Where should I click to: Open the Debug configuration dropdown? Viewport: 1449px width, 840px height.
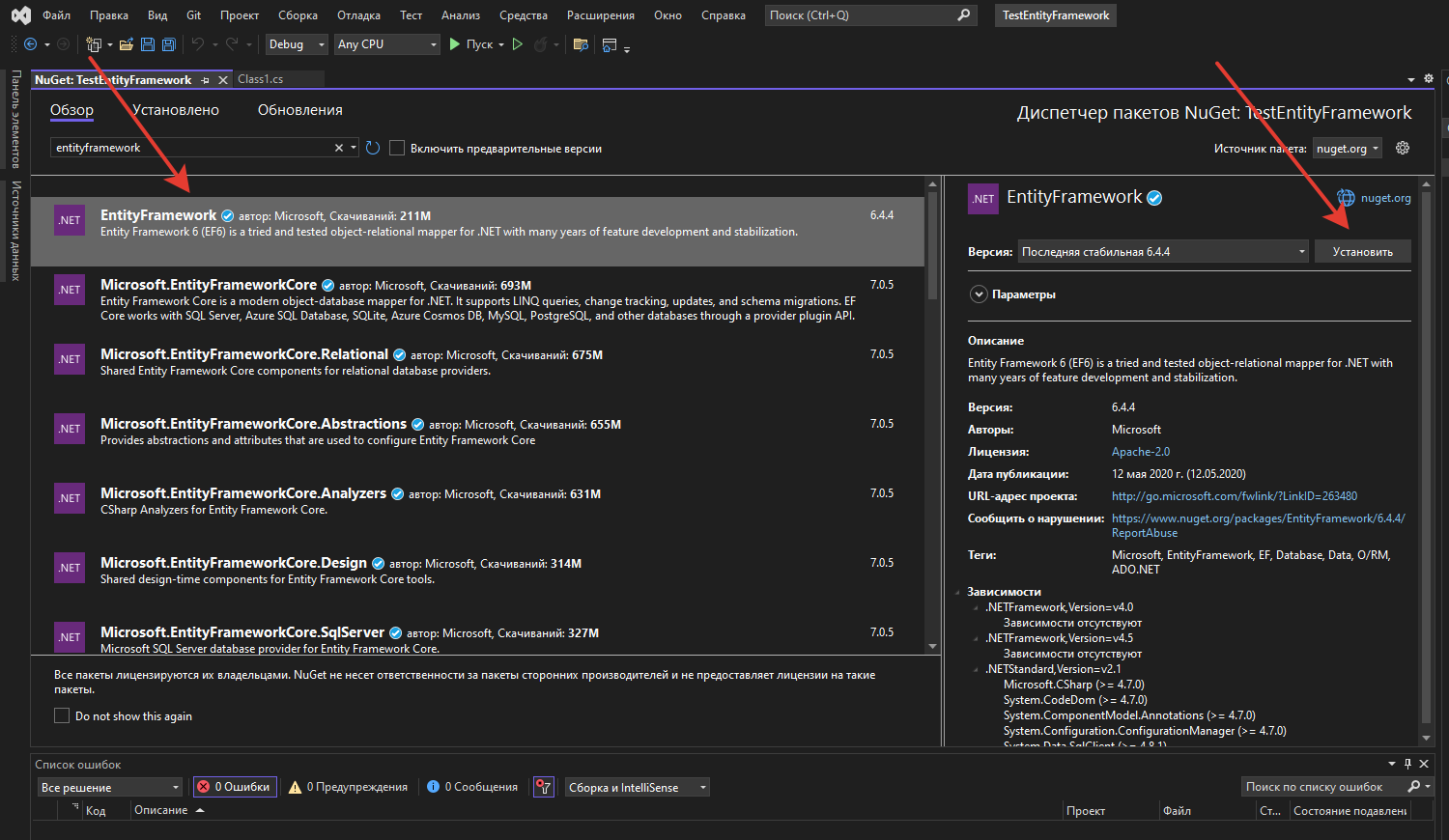click(x=295, y=44)
